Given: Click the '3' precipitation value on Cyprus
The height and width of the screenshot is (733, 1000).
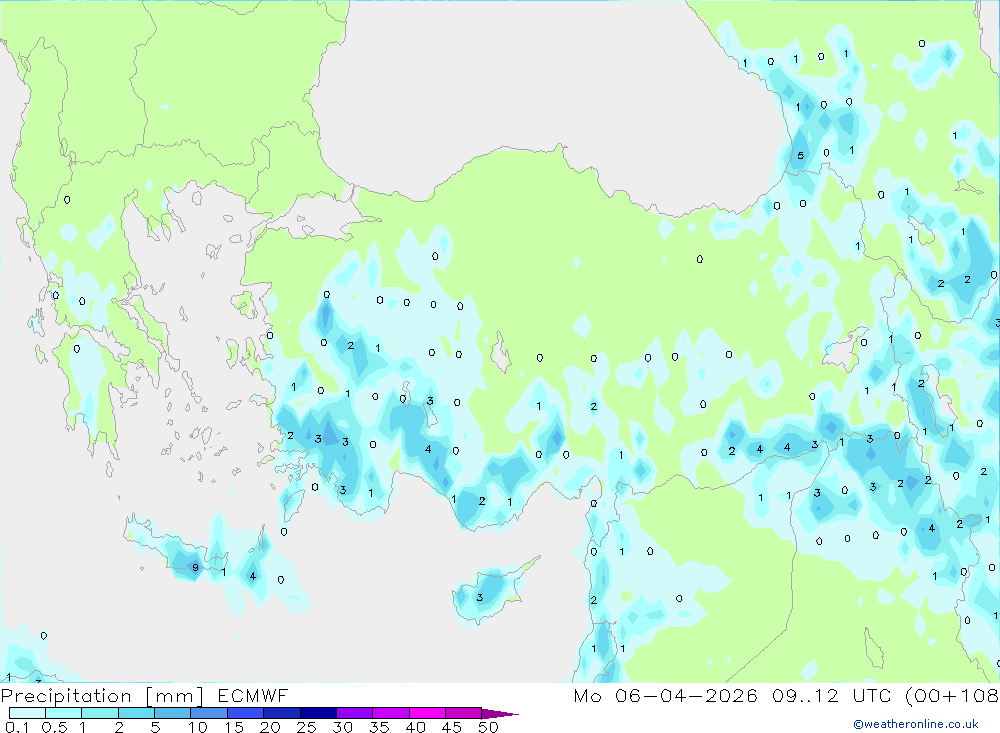Looking at the screenshot, I should click(480, 597).
